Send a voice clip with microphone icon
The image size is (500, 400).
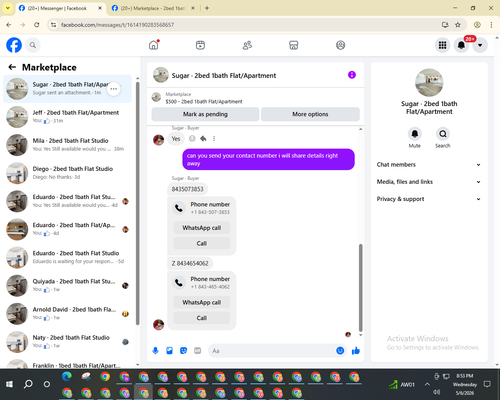click(x=155, y=351)
